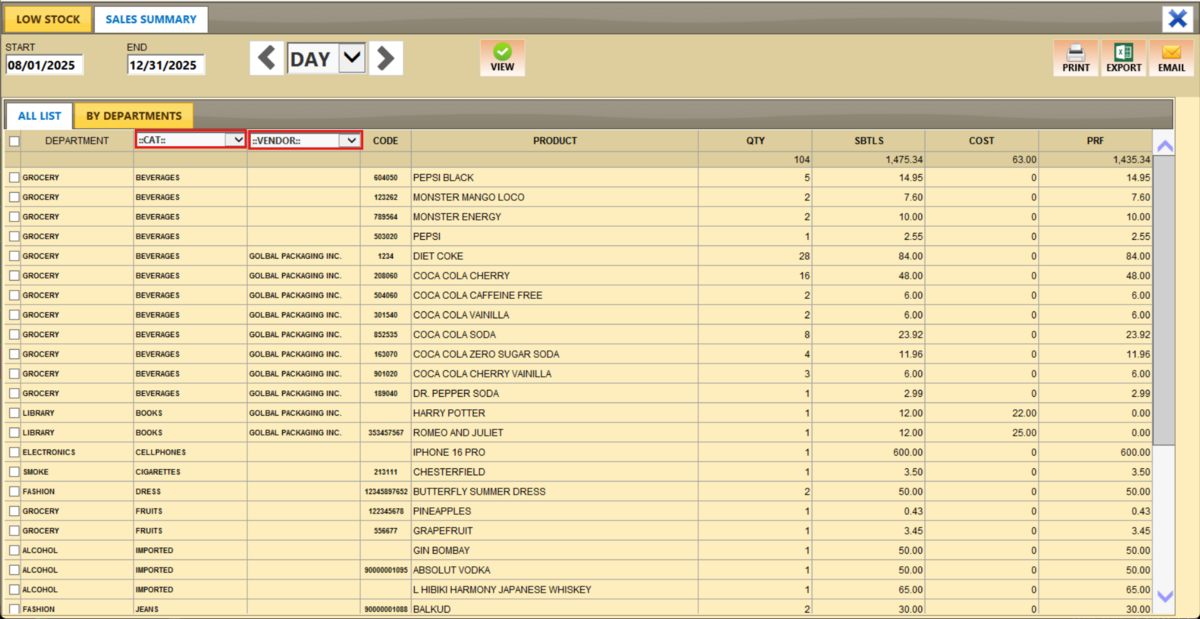Sort by the QTY column header
The width and height of the screenshot is (1200, 619).
755,141
